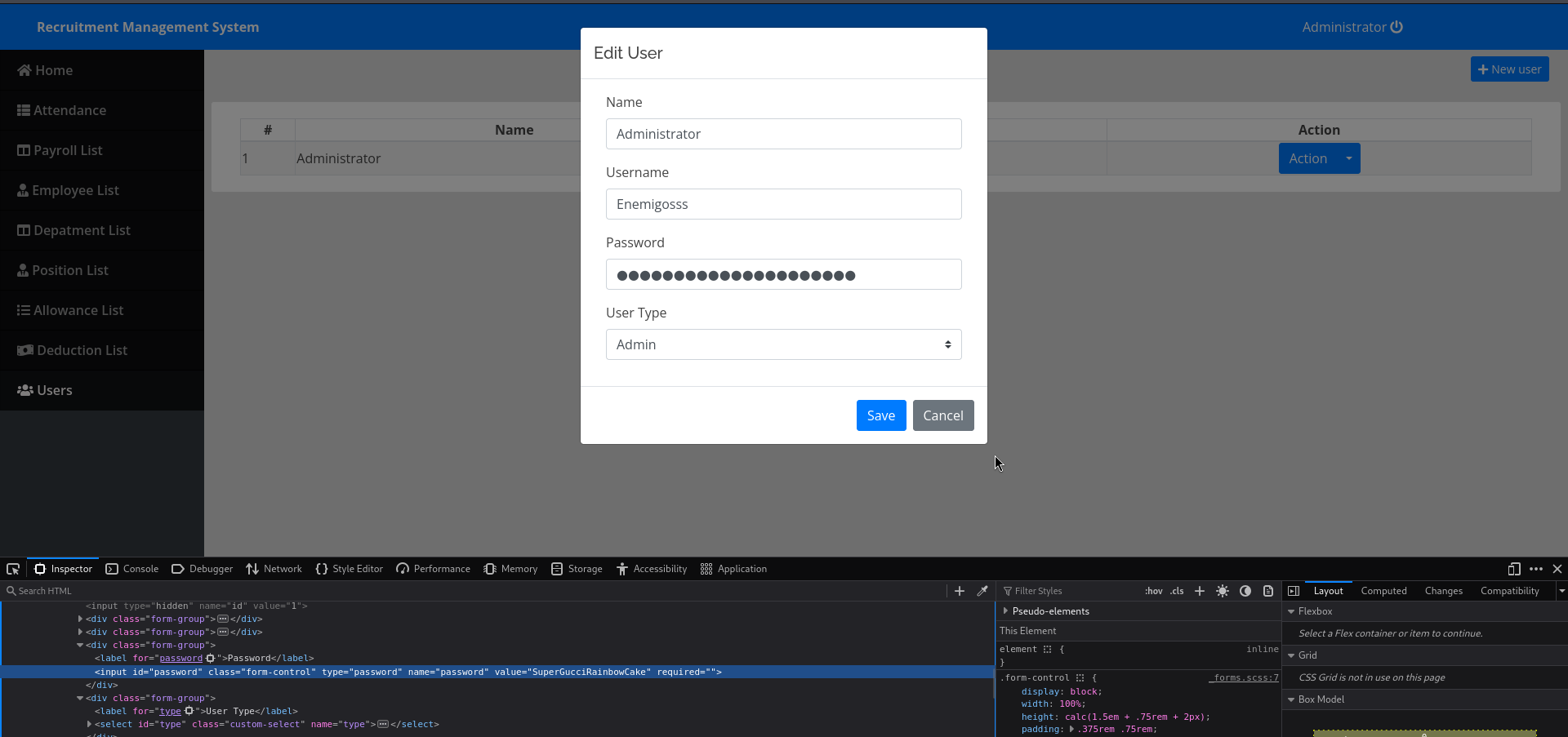Switch to the Console tab

(132, 569)
